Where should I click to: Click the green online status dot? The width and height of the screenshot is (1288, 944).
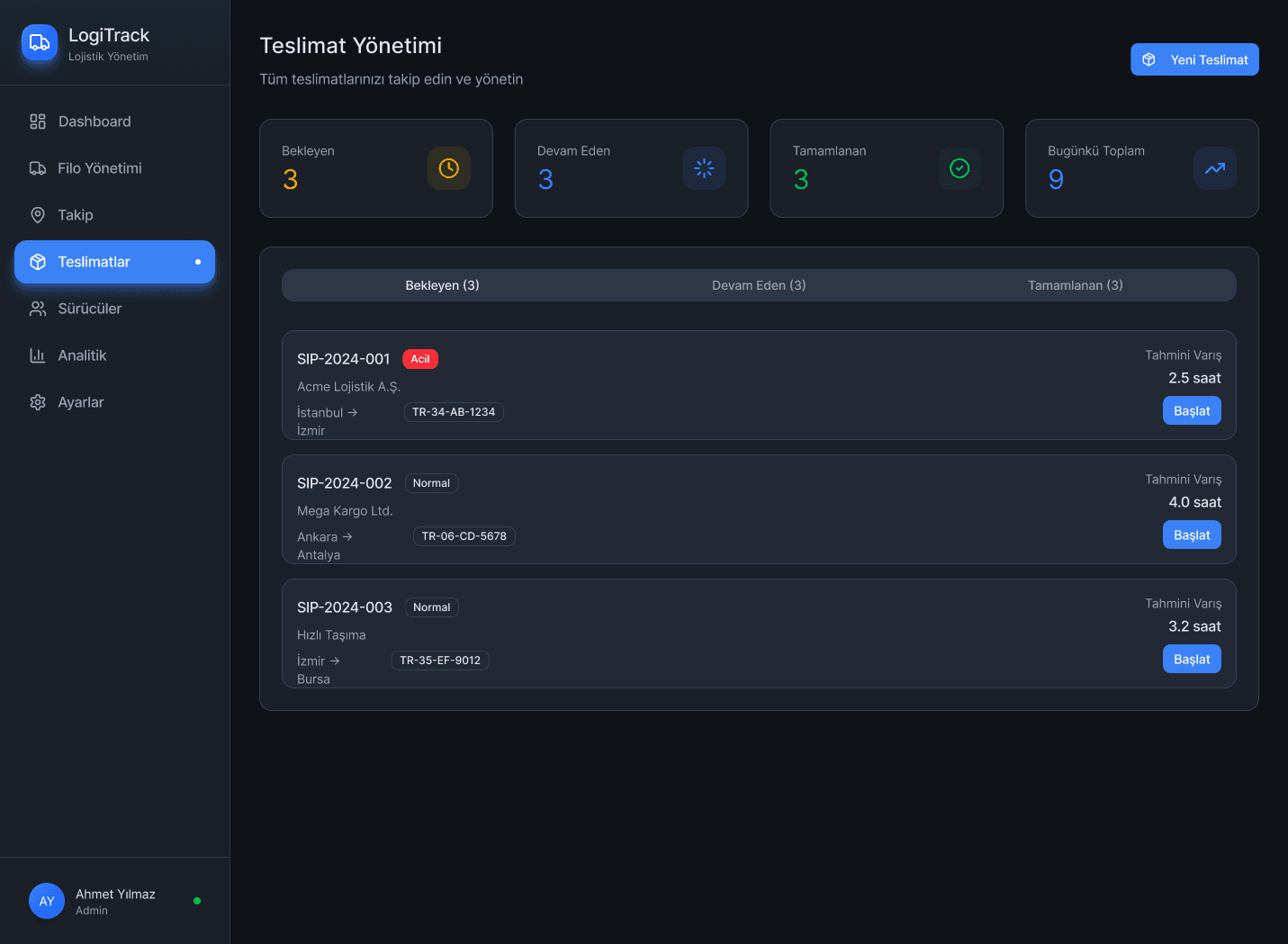[x=197, y=901]
